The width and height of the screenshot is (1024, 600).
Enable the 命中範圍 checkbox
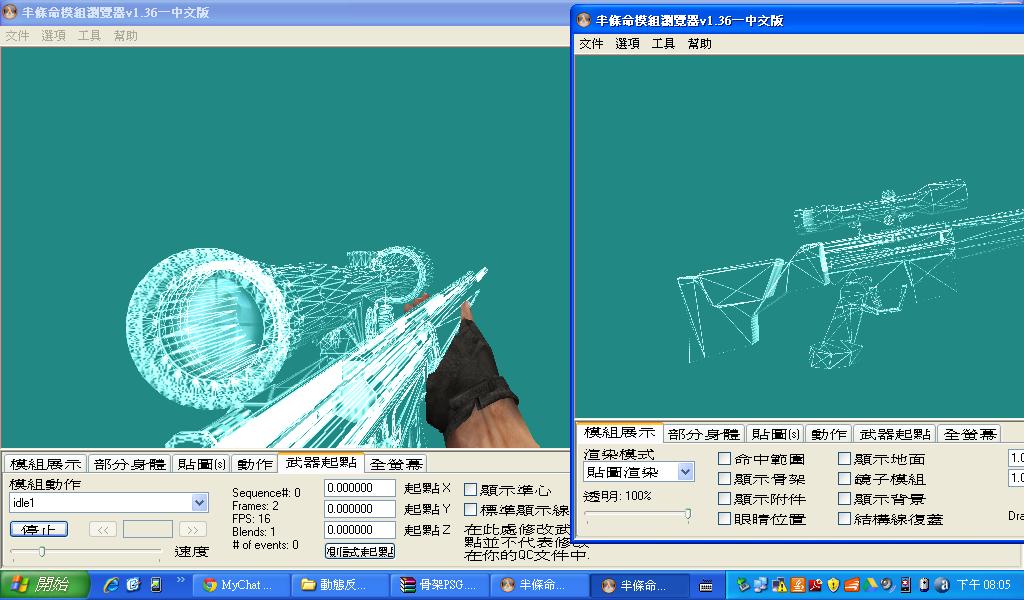724,459
